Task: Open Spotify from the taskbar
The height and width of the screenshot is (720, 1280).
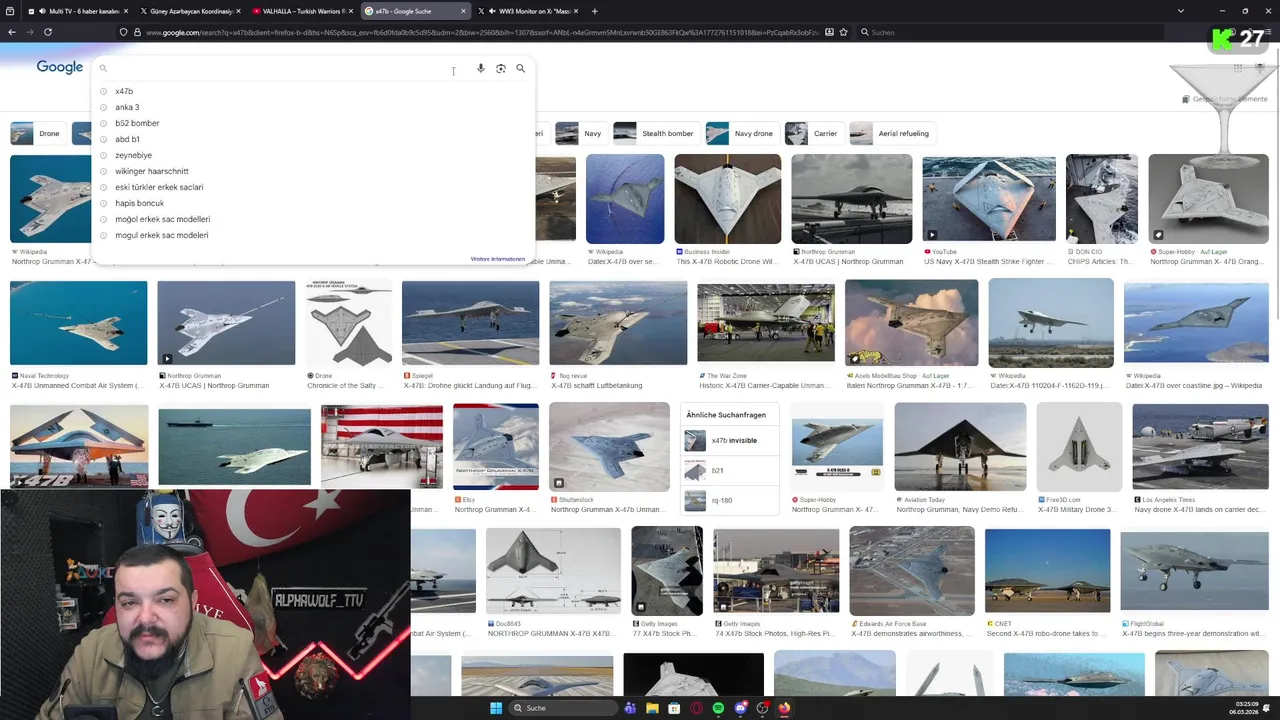Action: click(718, 708)
